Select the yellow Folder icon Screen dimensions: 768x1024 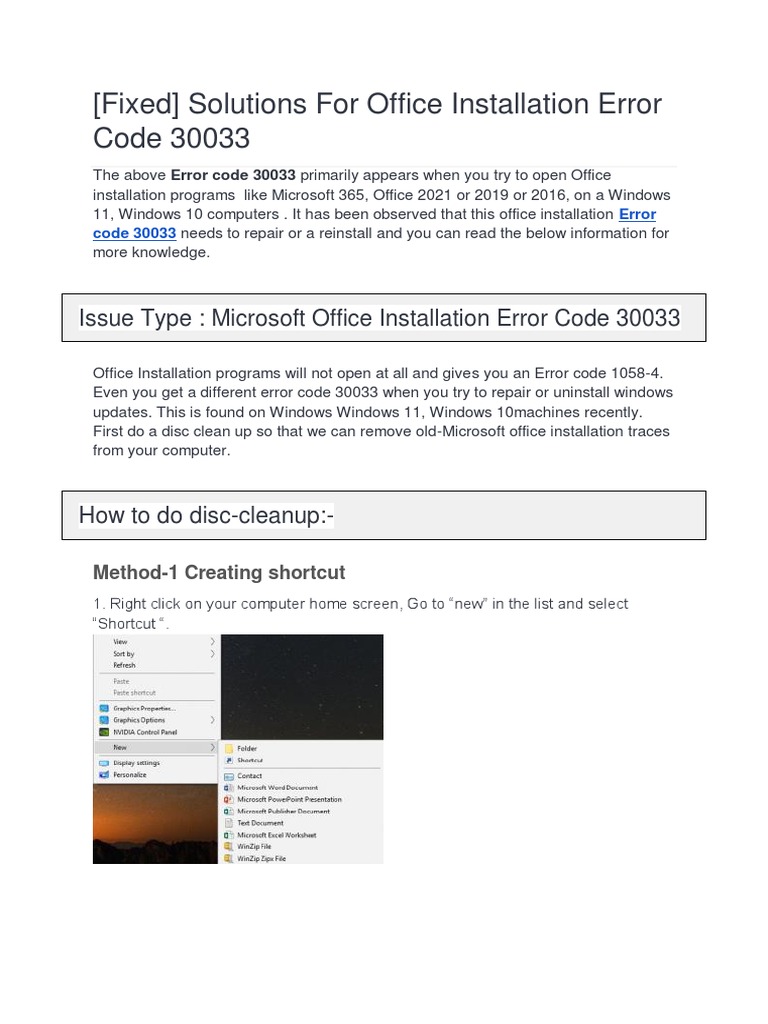[229, 748]
